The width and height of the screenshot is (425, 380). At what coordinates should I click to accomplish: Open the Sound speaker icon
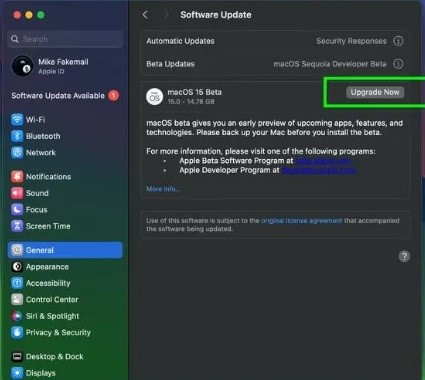(17, 193)
